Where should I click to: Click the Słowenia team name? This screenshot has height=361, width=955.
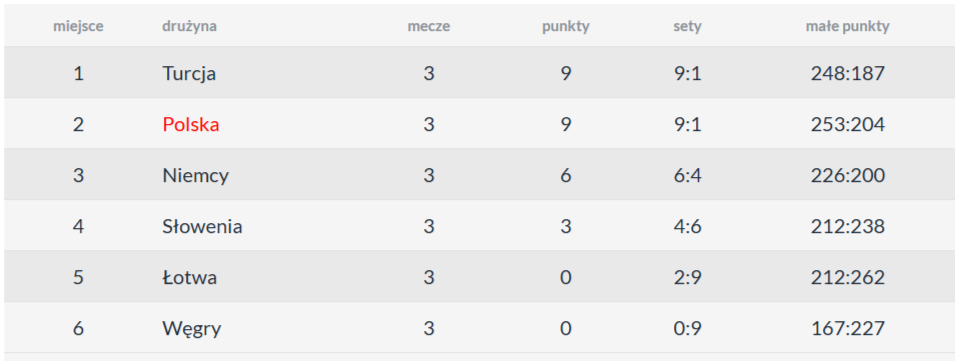tap(202, 226)
